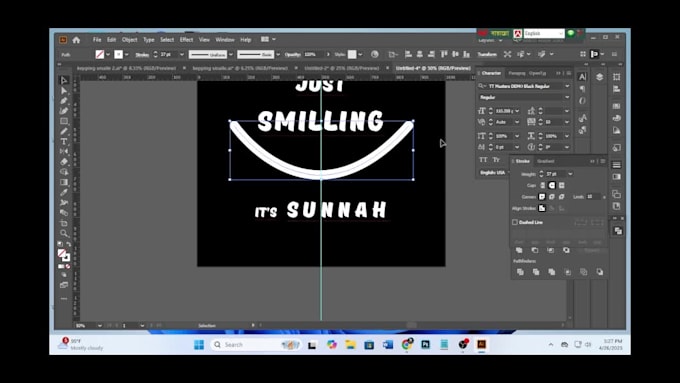
Task: Open the Regular font style dropdown
Action: pyautogui.click(x=567, y=98)
